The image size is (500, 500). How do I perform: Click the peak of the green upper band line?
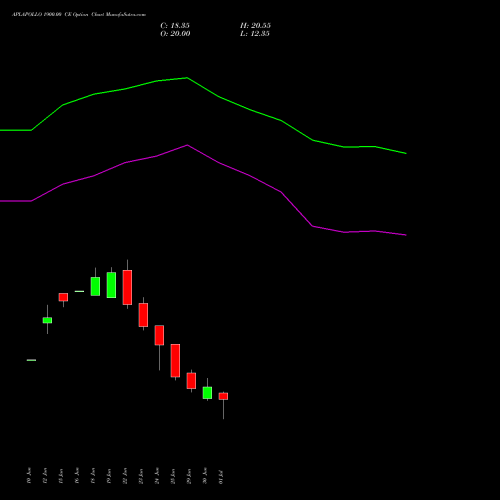[187, 78]
